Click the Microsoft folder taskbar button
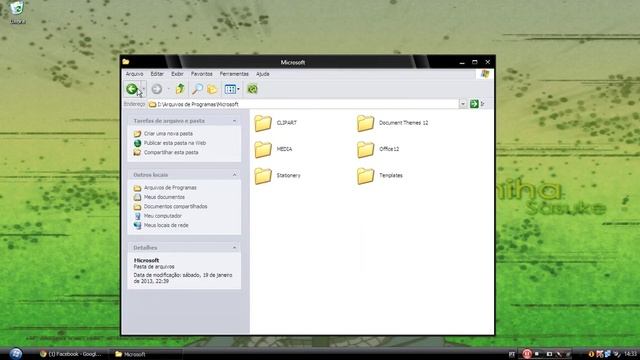The width and height of the screenshot is (640, 360). point(145,354)
